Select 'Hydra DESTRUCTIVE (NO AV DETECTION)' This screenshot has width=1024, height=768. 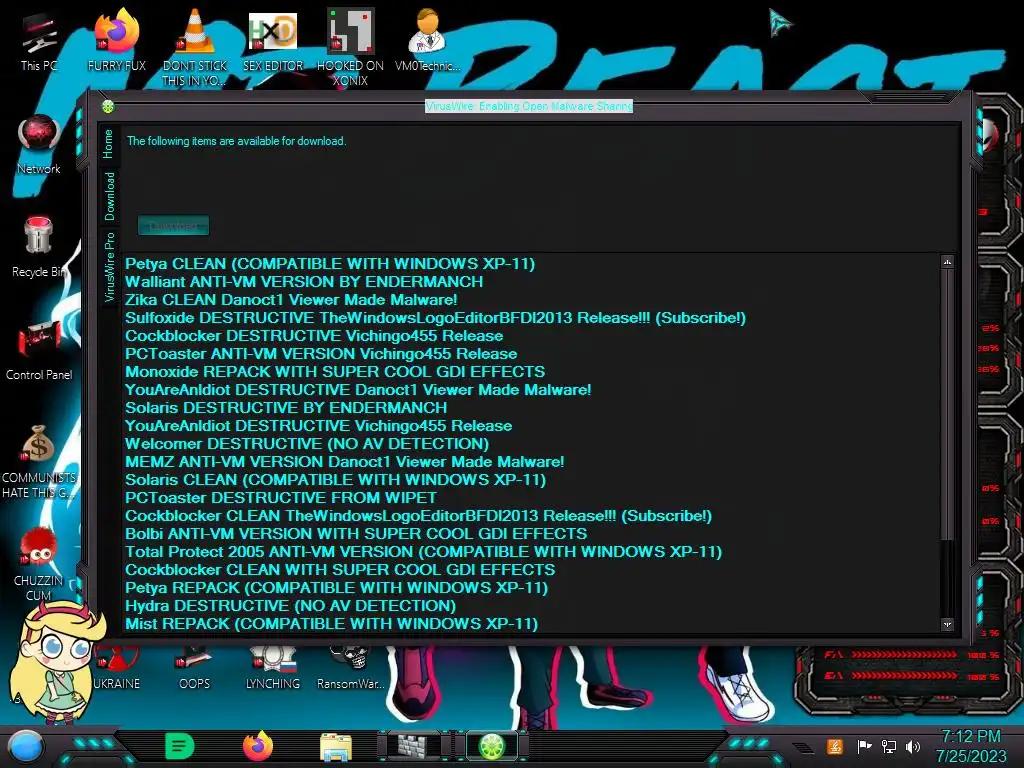291,605
